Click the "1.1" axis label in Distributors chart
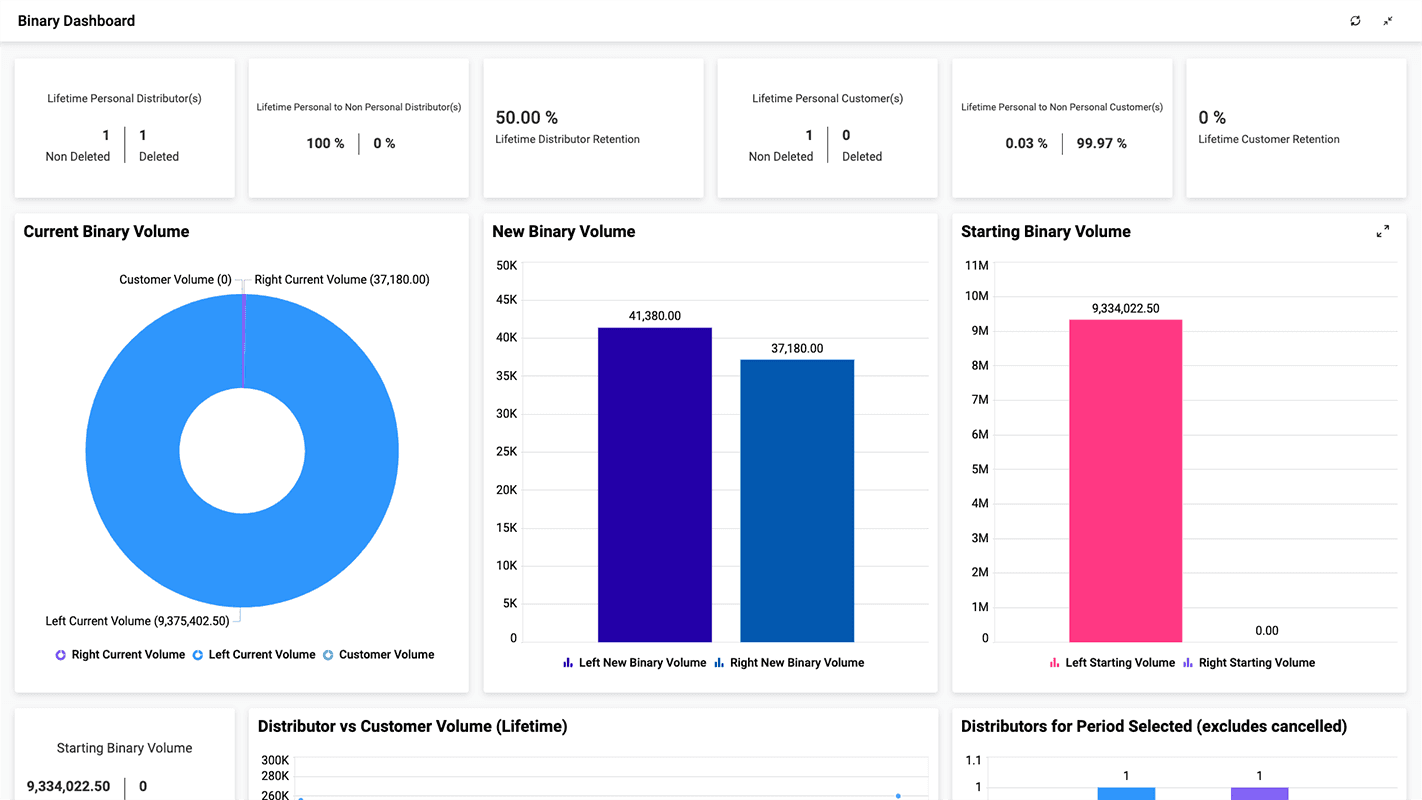Viewport: 1422px width, 800px height. pyautogui.click(x=973, y=761)
